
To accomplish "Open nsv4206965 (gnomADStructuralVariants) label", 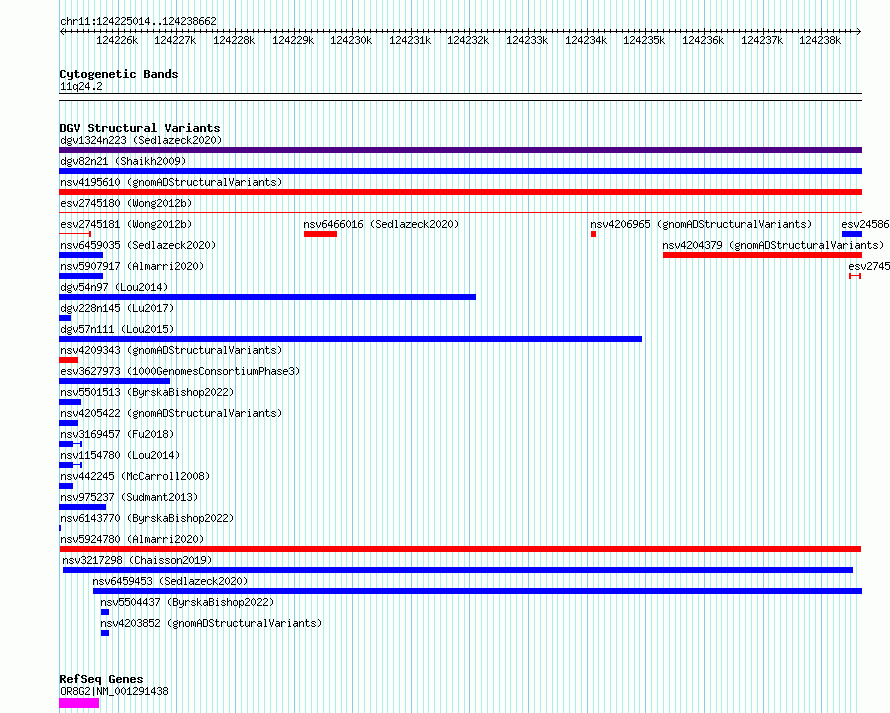I will point(701,224).
